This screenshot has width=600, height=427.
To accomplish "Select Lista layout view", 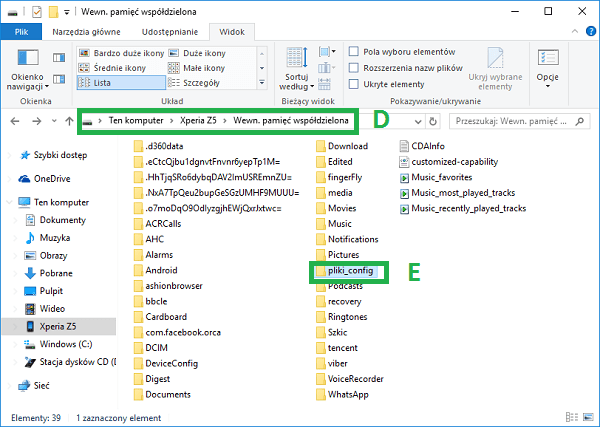I will click(x=121, y=83).
